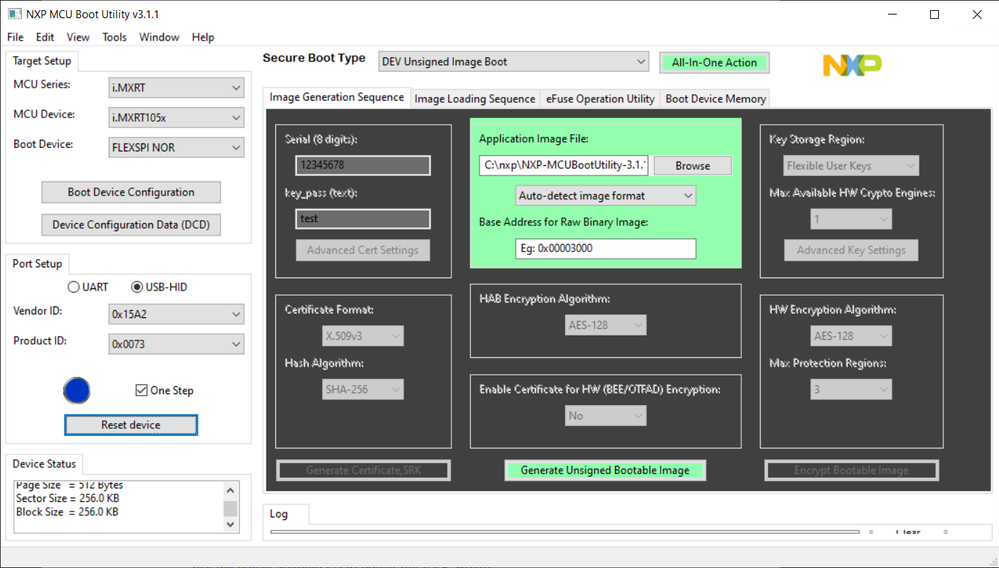Viewport: 999px width, 568px height.
Task: Open the MCU Device dropdown
Action: pyautogui.click(x=176, y=118)
